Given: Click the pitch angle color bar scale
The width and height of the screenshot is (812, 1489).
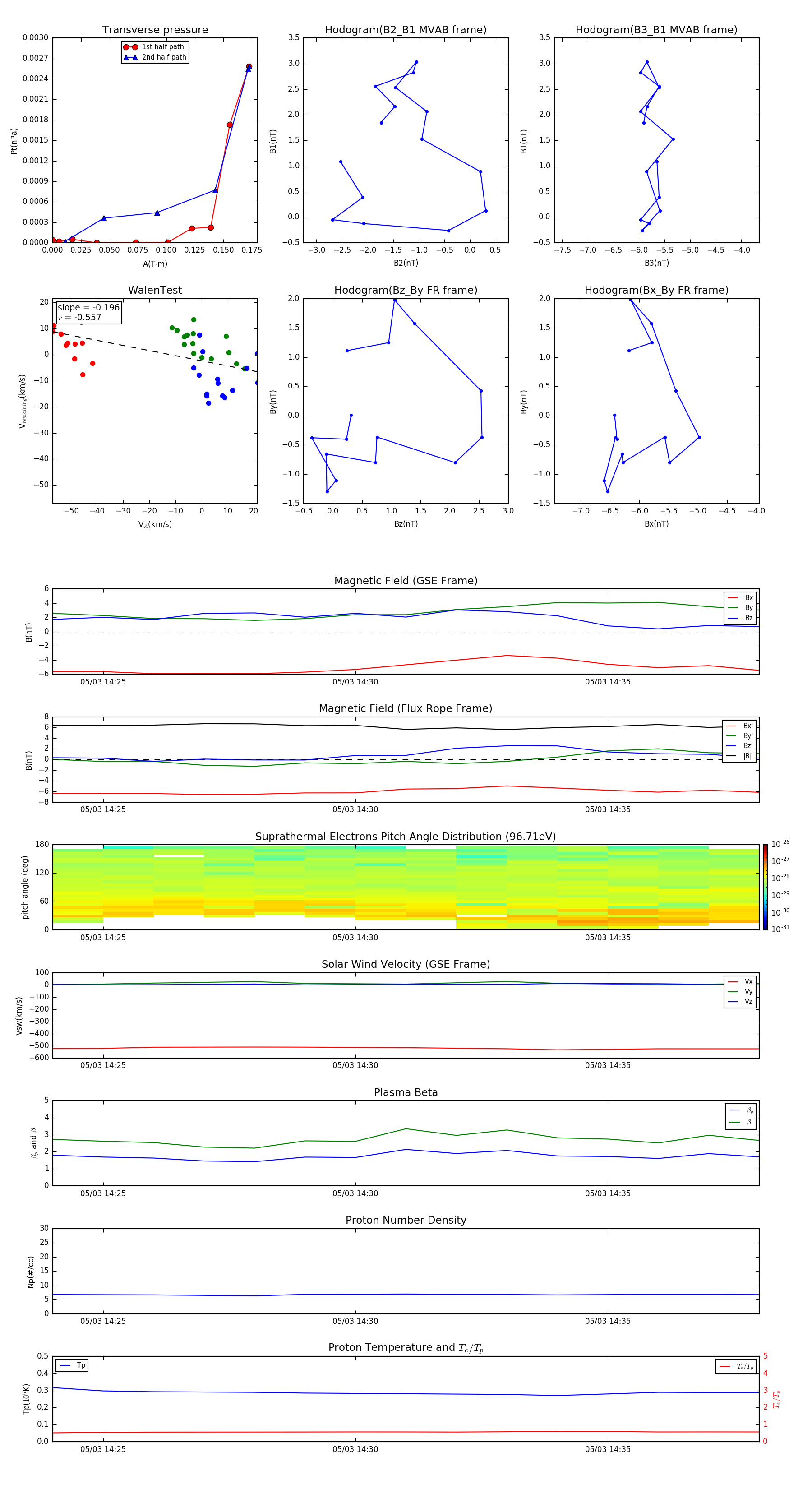Looking at the screenshot, I should click(x=765, y=887).
